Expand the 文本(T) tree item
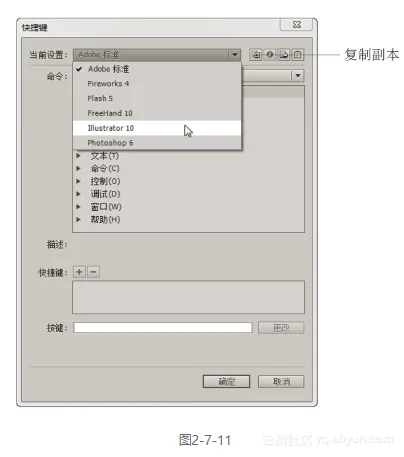 click(x=78, y=156)
